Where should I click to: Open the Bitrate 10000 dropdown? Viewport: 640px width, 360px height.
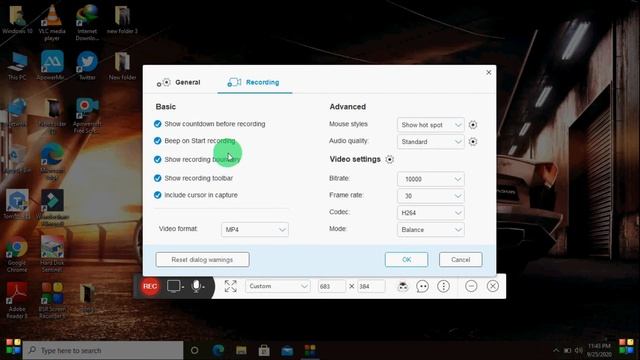click(x=431, y=179)
